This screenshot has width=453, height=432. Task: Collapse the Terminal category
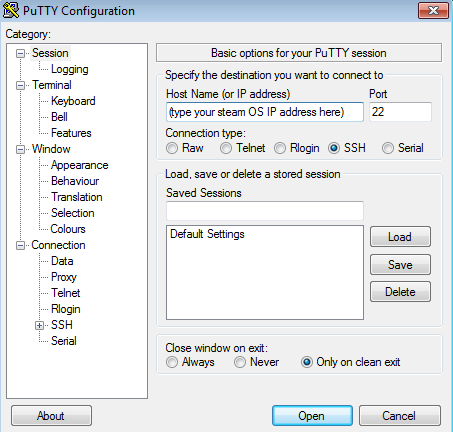[21, 85]
